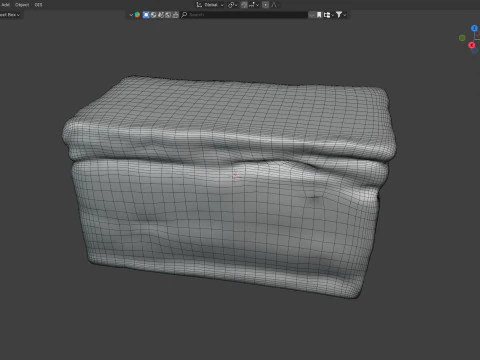Click the colorful sphere icon
The image size is (480, 360).
[x=137, y=15]
